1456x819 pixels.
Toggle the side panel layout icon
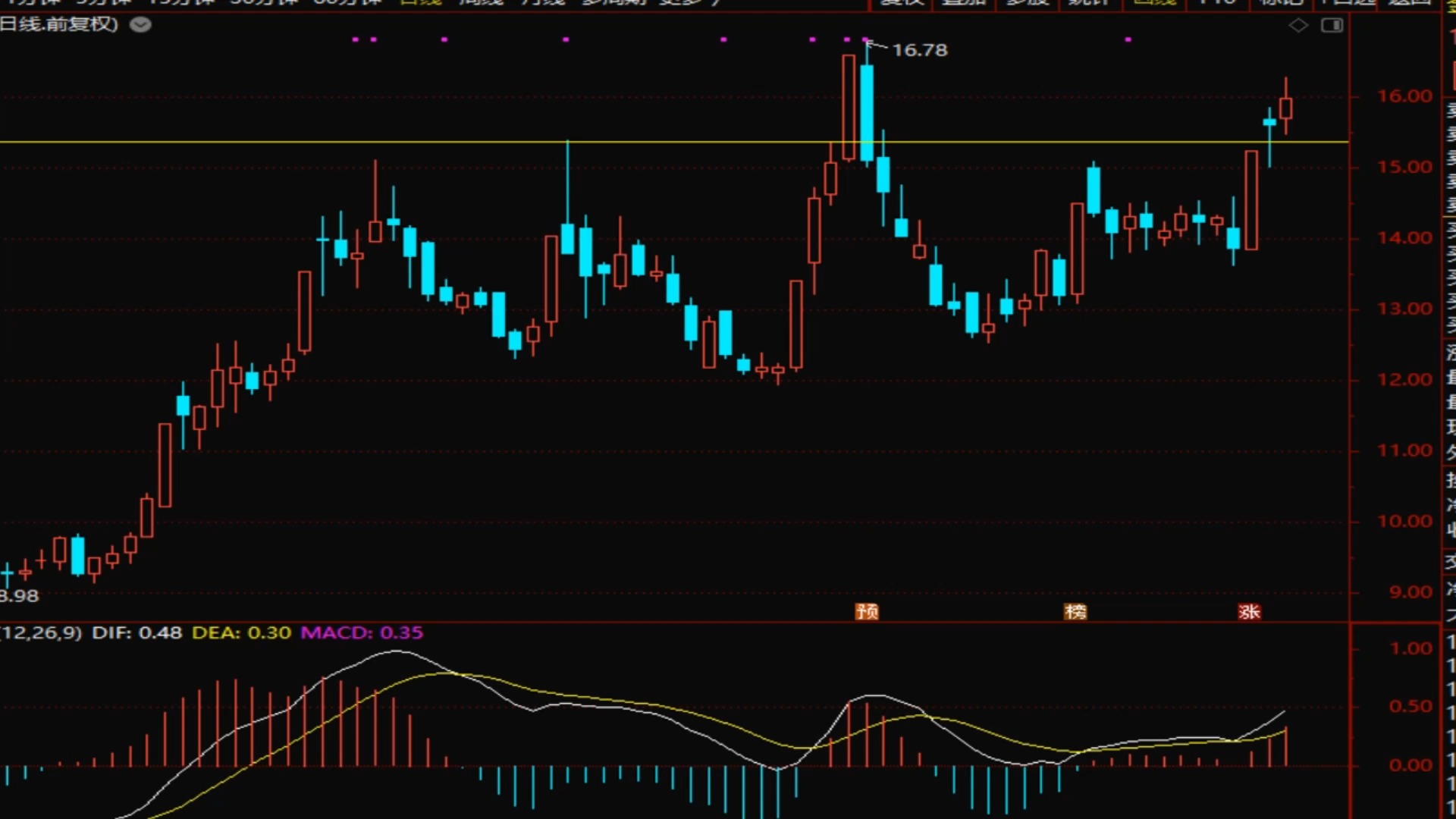pos(1332,26)
